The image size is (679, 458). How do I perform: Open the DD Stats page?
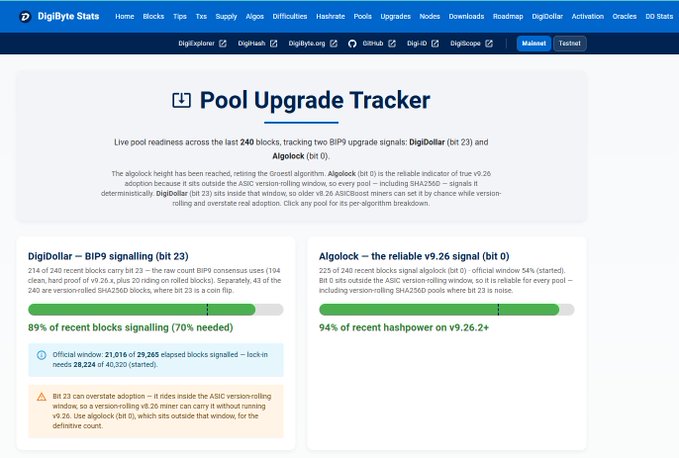click(659, 16)
